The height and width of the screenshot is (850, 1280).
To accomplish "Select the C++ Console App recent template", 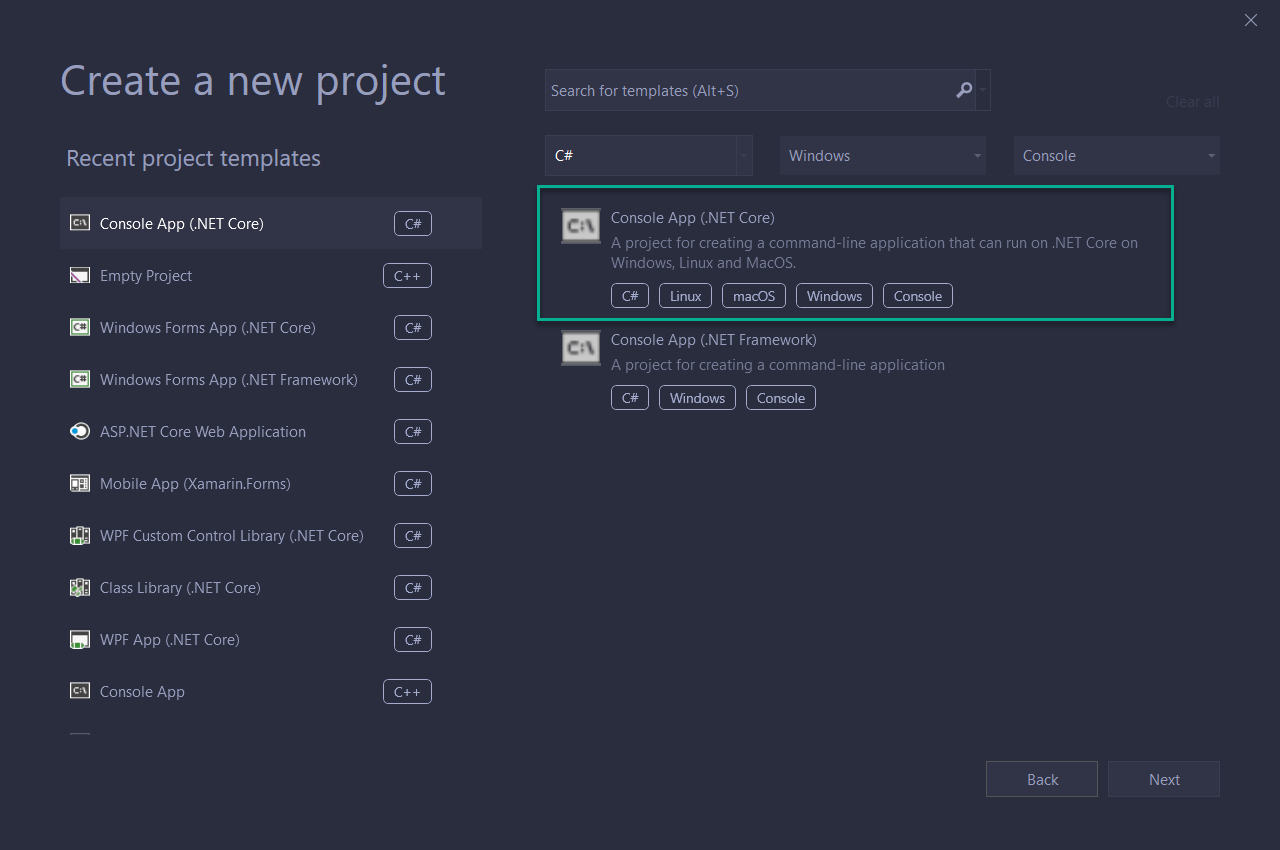I will click(x=271, y=691).
